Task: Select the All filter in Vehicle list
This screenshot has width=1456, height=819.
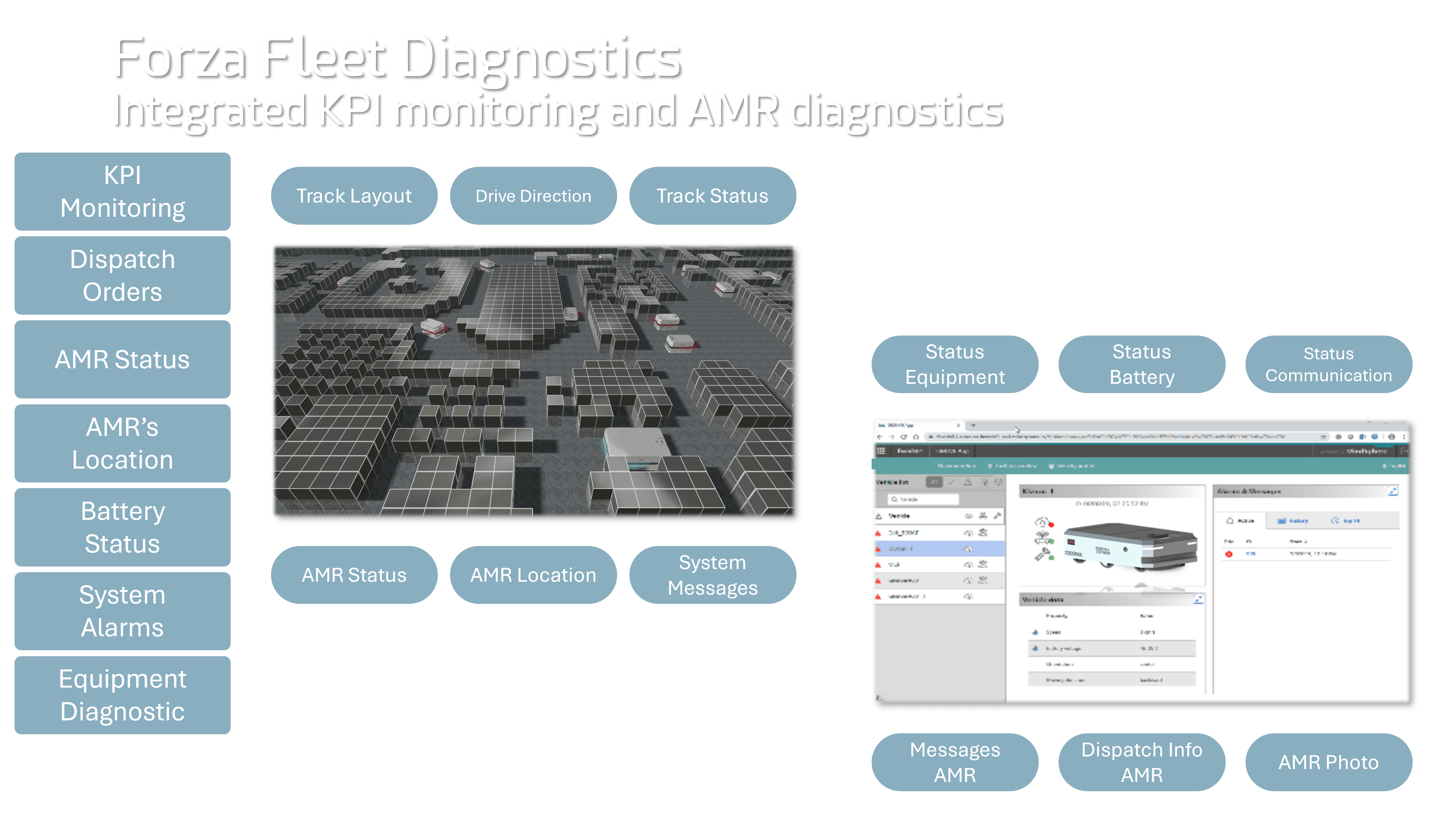Action: [934, 482]
